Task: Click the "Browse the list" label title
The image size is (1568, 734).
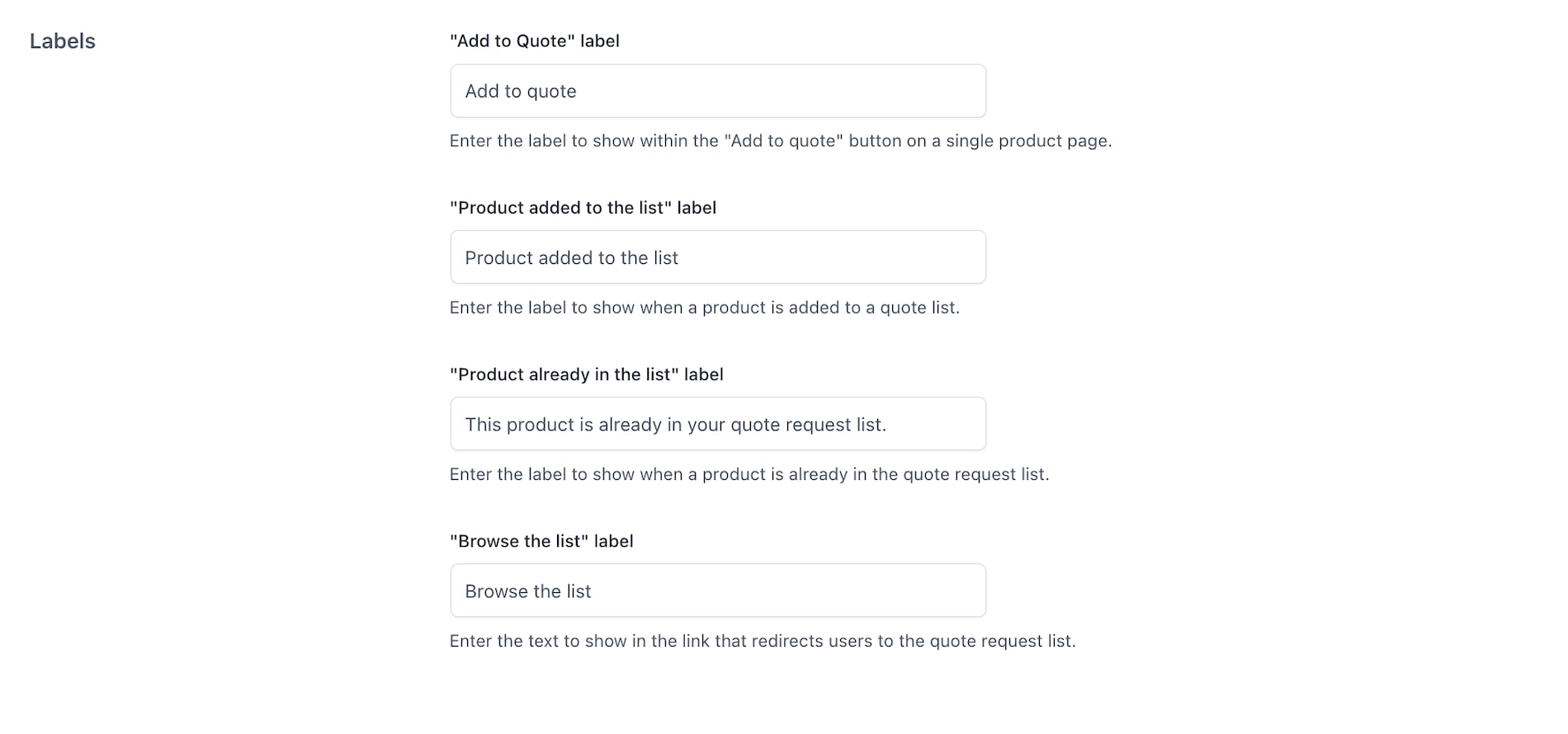Action: (x=541, y=541)
